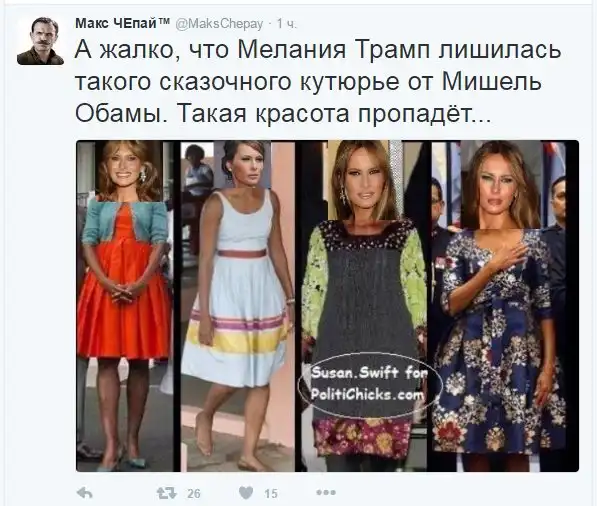Visit the @MaksChepay handle link
This screenshot has height=506, width=597.
point(219,24)
